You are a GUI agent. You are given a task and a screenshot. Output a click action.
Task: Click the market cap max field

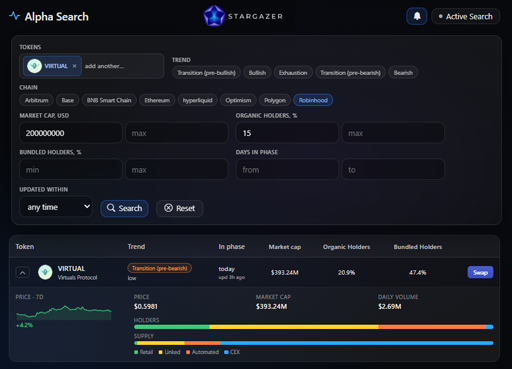177,133
